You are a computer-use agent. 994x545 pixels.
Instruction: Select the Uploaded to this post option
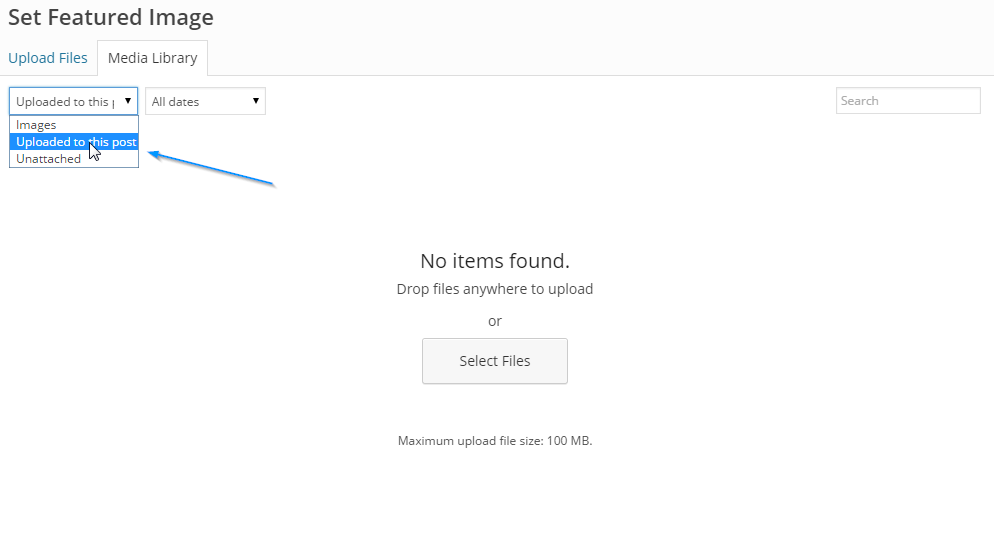[x=74, y=141]
